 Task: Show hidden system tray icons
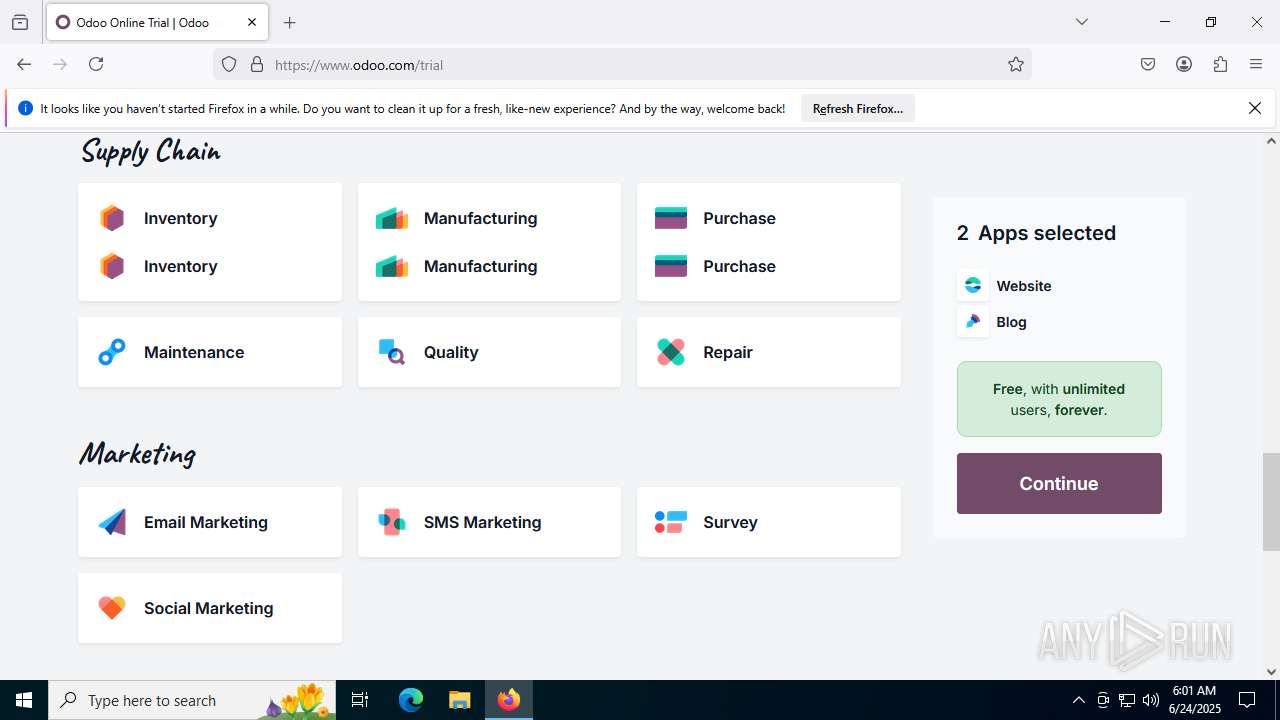(x=1078, y=700)
